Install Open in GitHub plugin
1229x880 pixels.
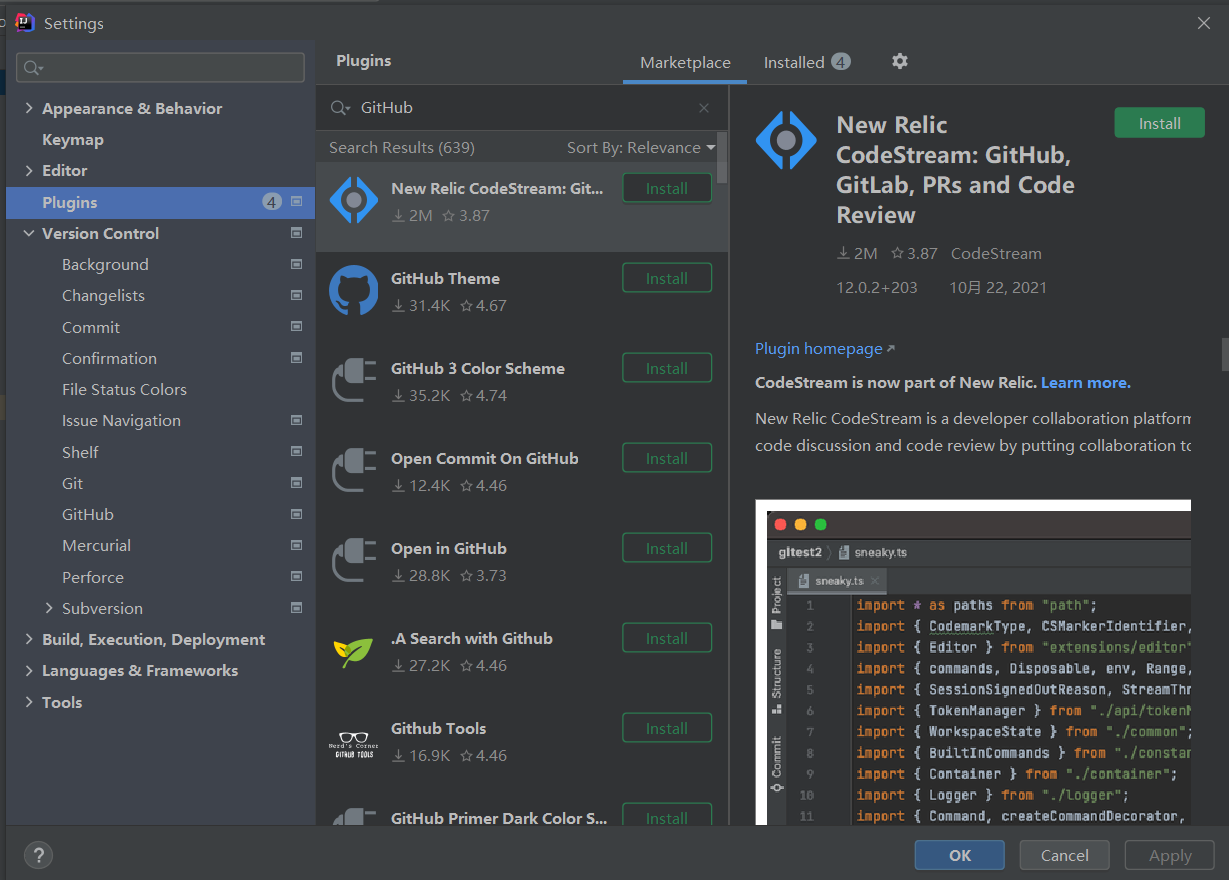[667, 548]
